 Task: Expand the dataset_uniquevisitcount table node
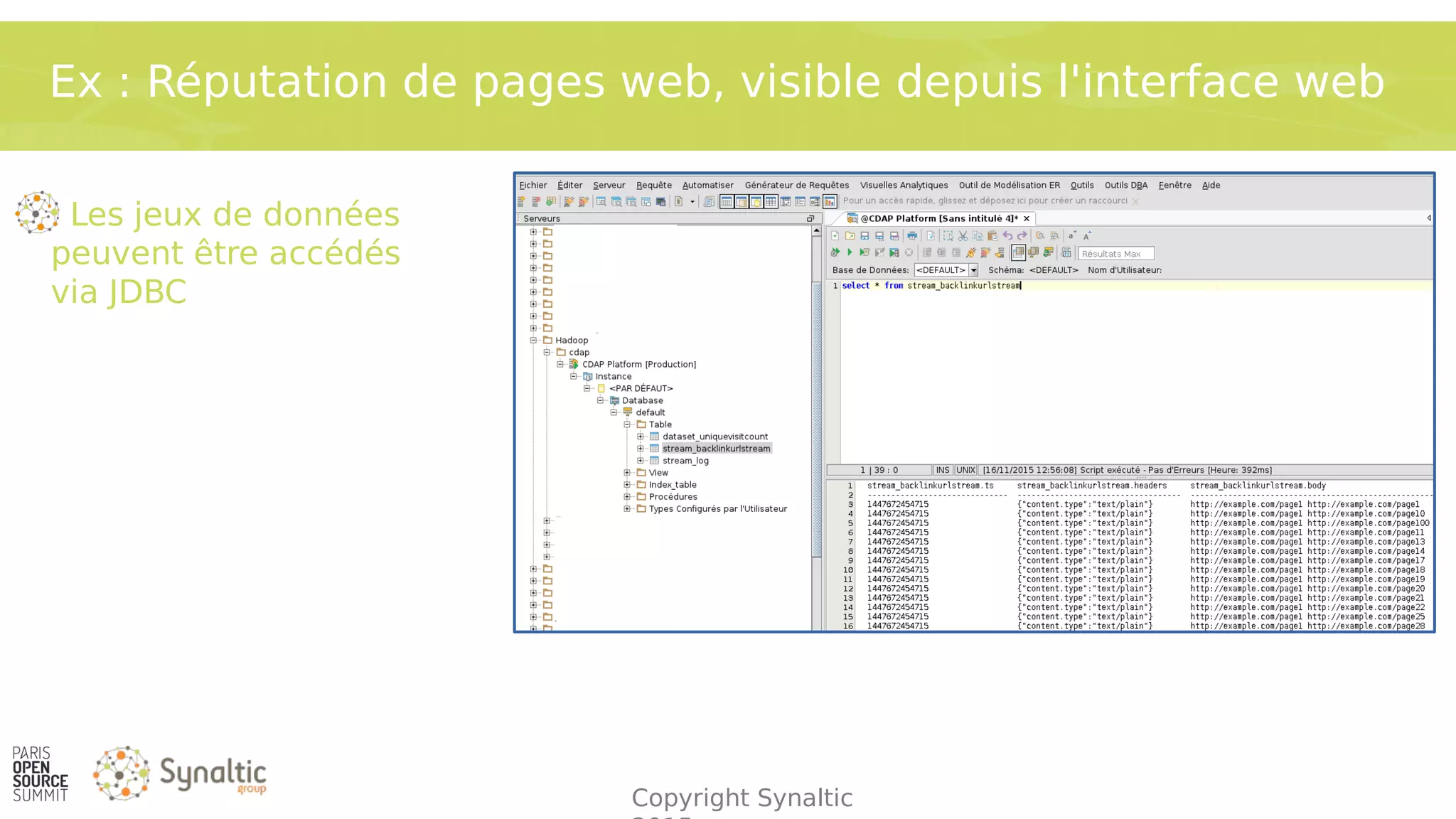tap(640, 437)
